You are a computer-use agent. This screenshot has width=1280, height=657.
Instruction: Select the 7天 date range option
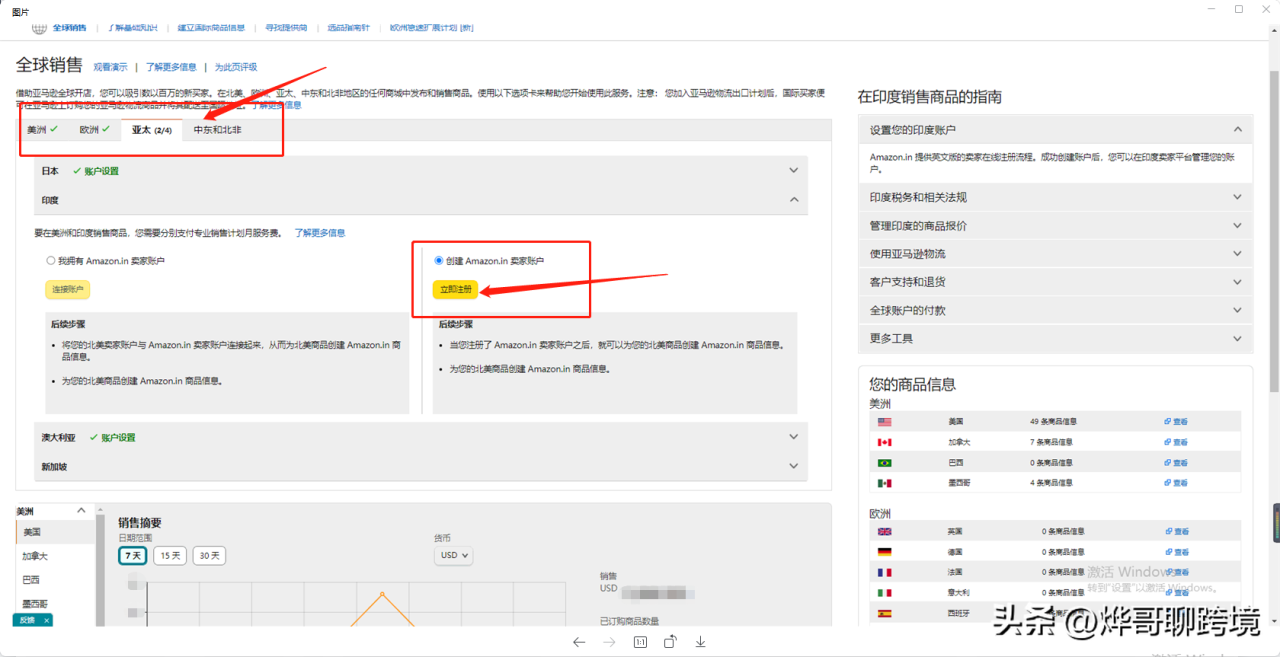click(133, 555)
